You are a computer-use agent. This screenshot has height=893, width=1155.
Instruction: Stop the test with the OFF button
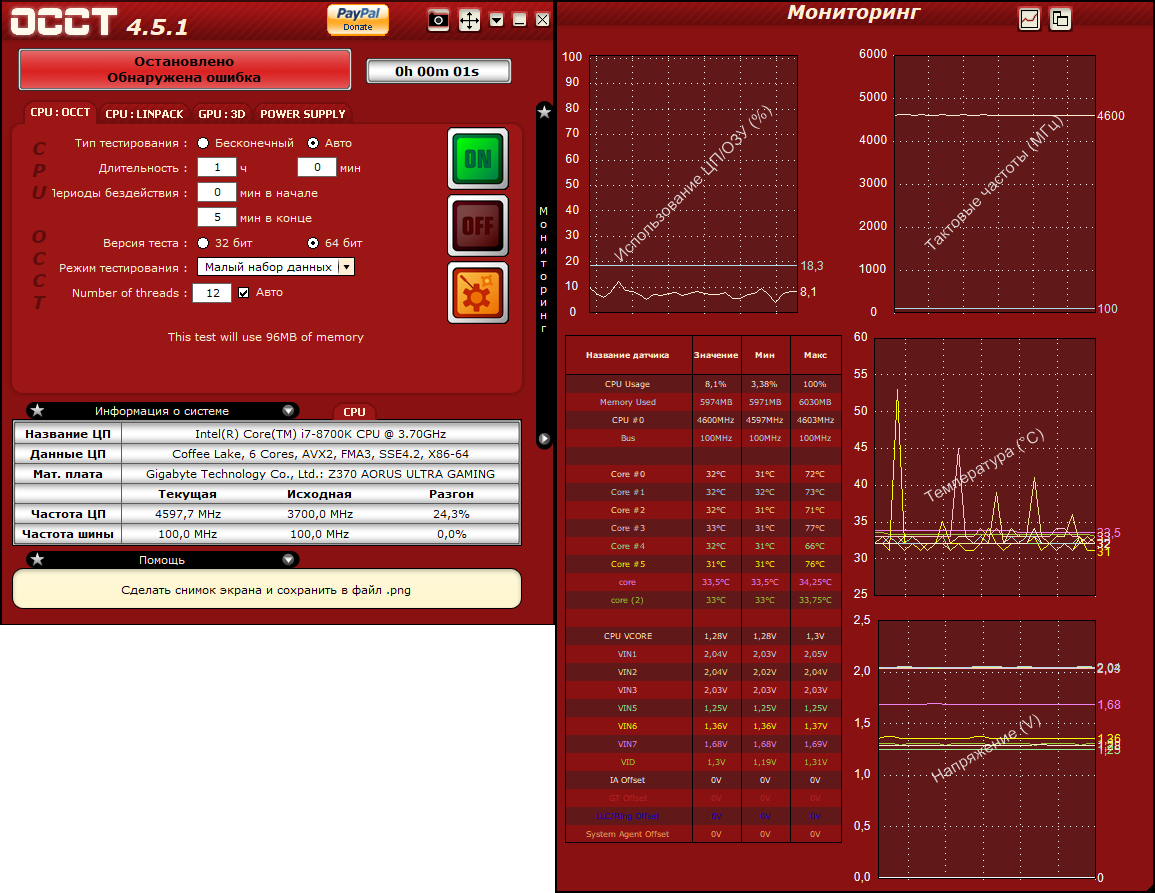[478, 225]
